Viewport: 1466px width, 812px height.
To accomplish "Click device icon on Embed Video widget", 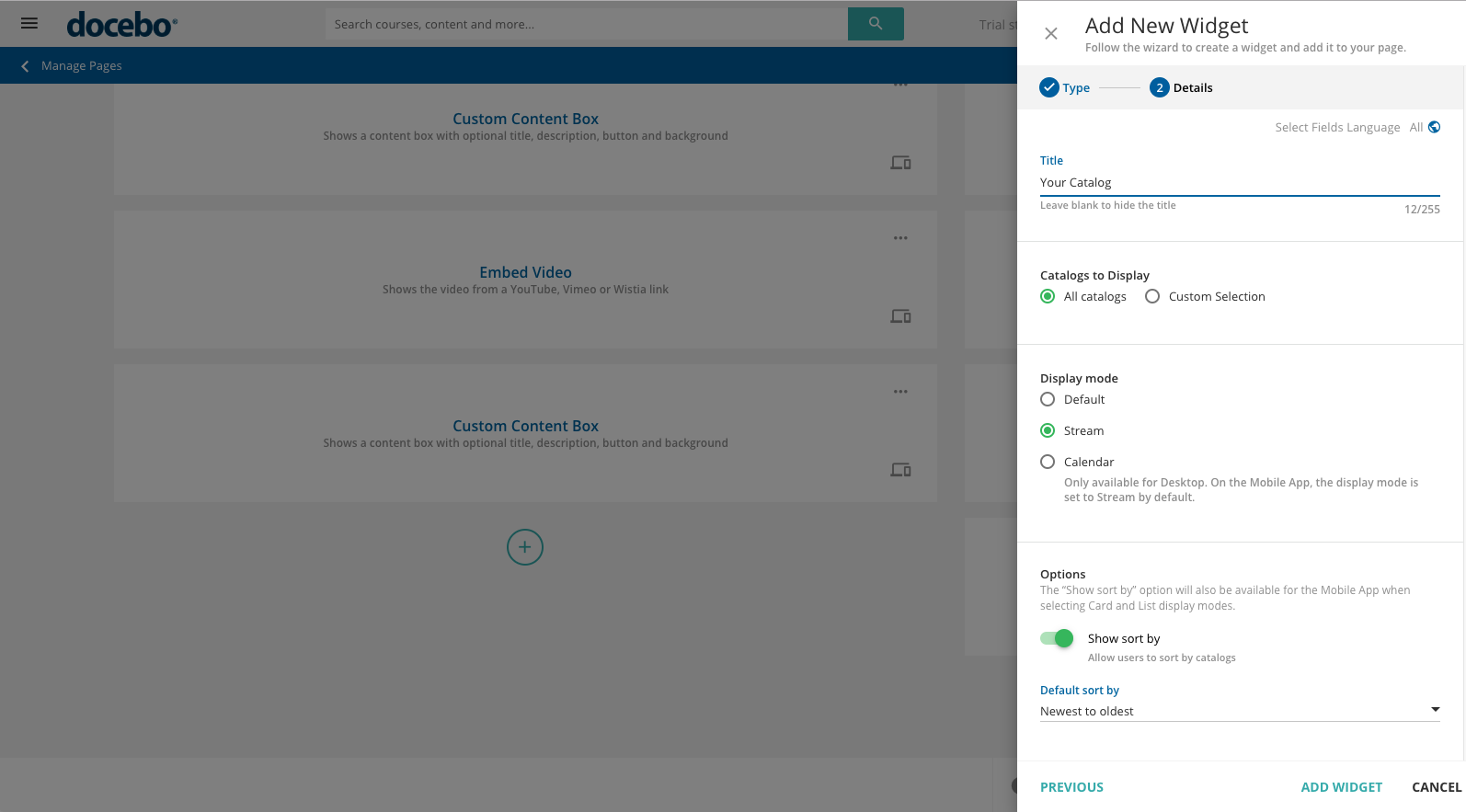I will tap(899, 316).
